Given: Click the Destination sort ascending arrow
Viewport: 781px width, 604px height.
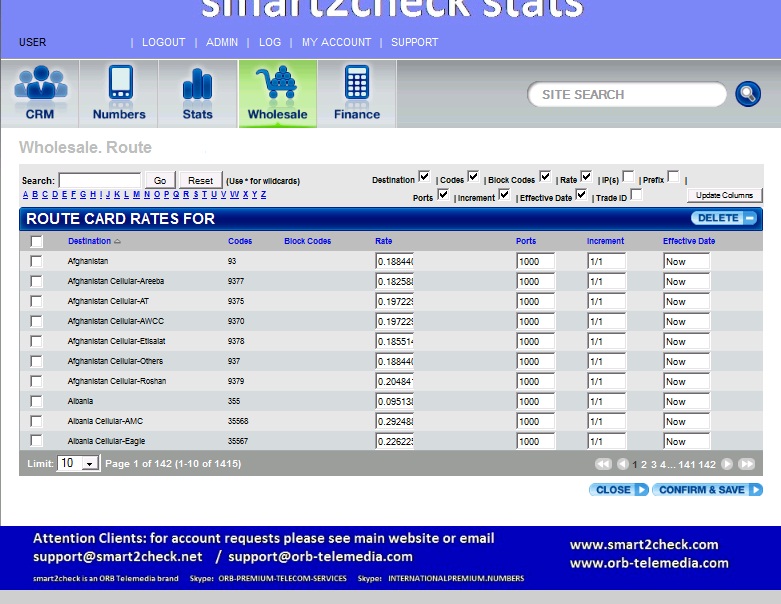Looking at the screenshot, I should click(x=117, y=242).
